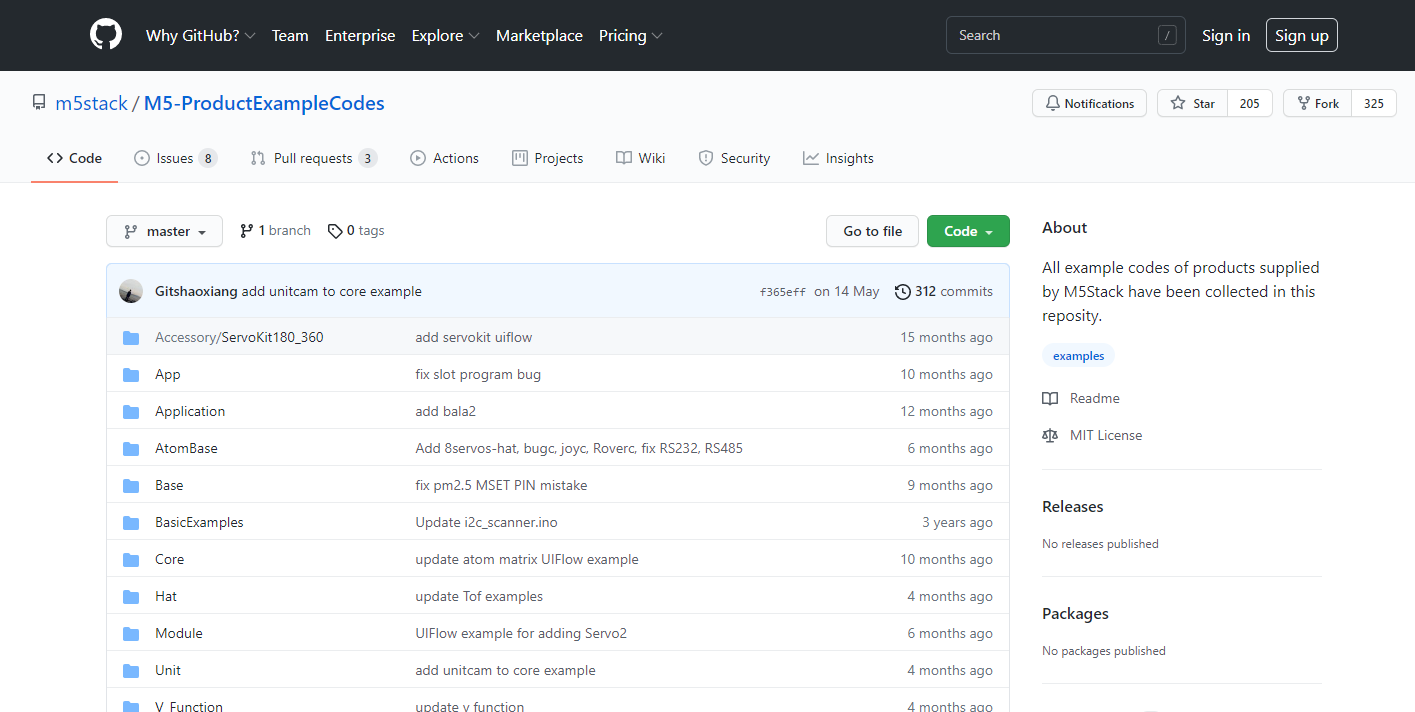Viewport: 1415px width, 712px height.
Task: Click the repository book icon beside m5stack
Action: pyautogui.click(x=39, y=103)
